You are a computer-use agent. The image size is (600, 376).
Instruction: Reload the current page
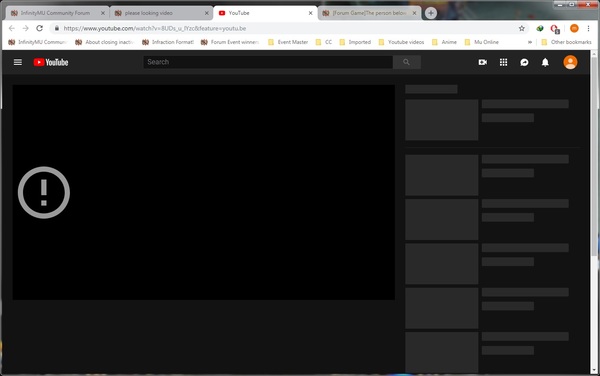point(39,28)
